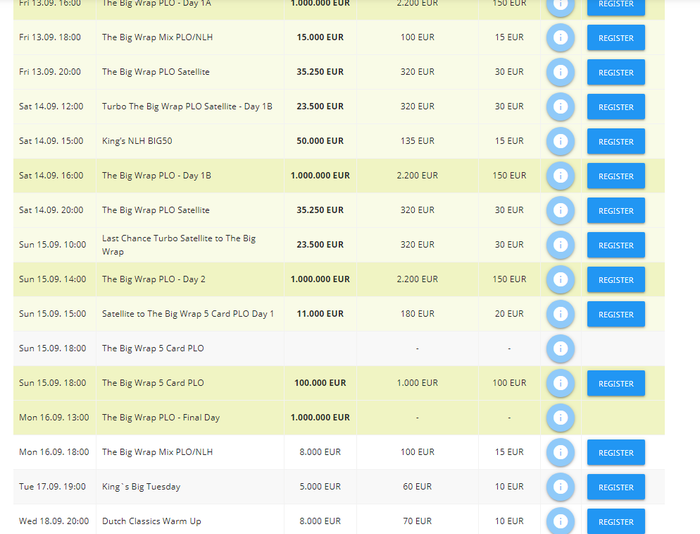The height and width of the screenshot is (534, 700).
Task: Click the '100 EUR' fee in 5 Card PLO row
Action: [509, 383]
